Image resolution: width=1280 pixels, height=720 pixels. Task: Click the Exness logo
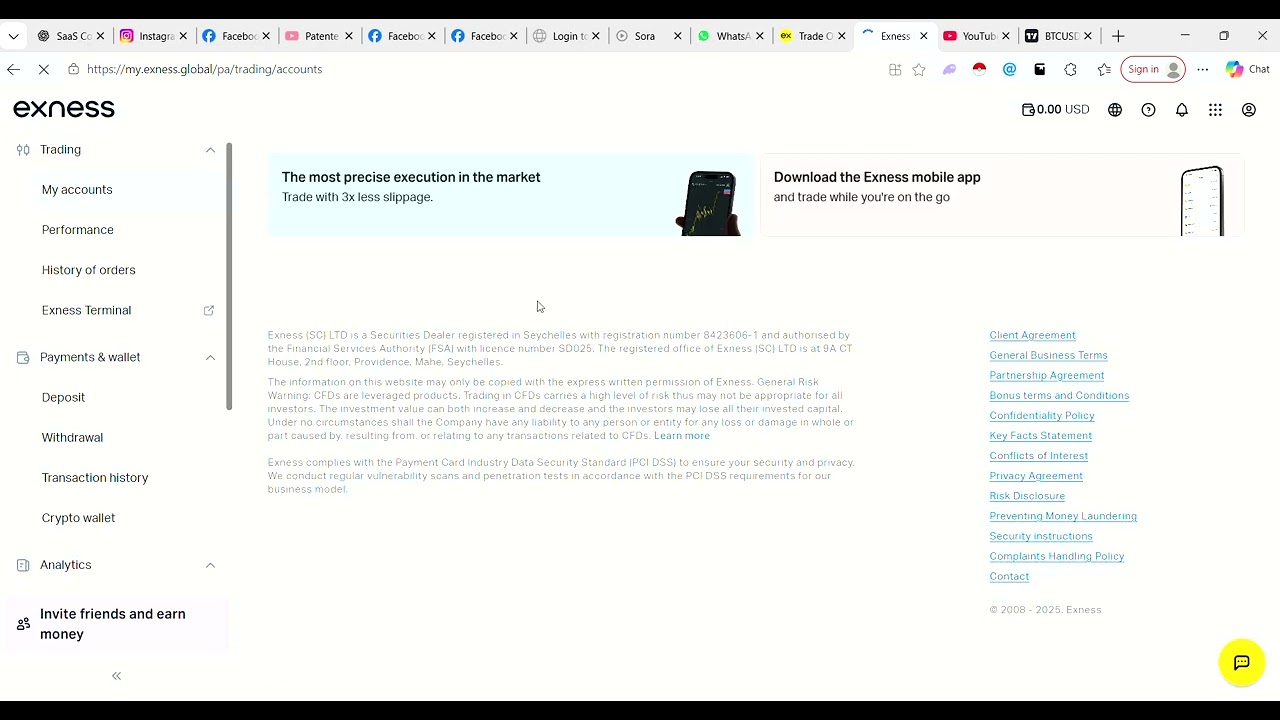pyautogui.click(x=64, y=108)
